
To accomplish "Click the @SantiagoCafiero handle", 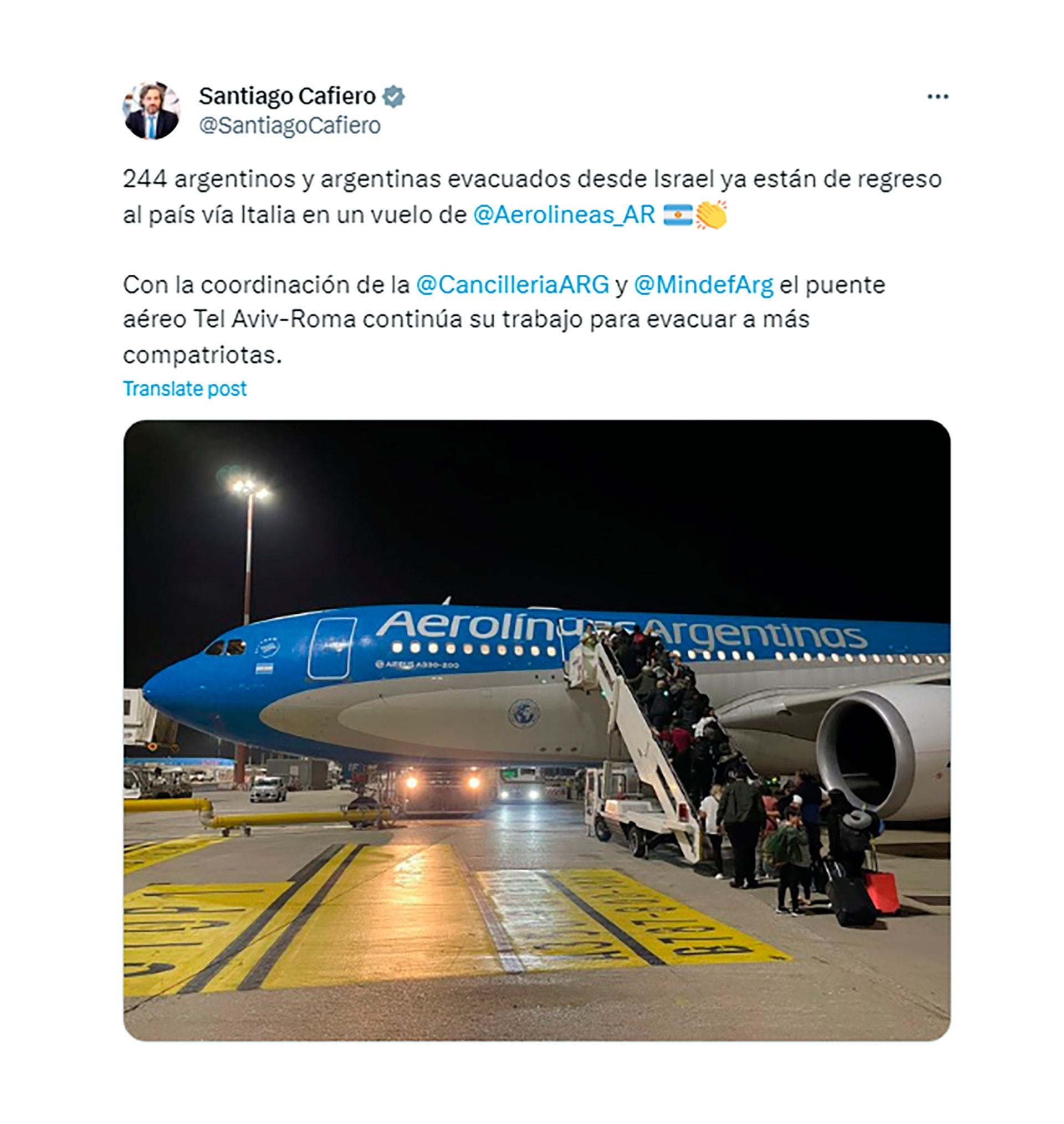I will tap(289, 126).
